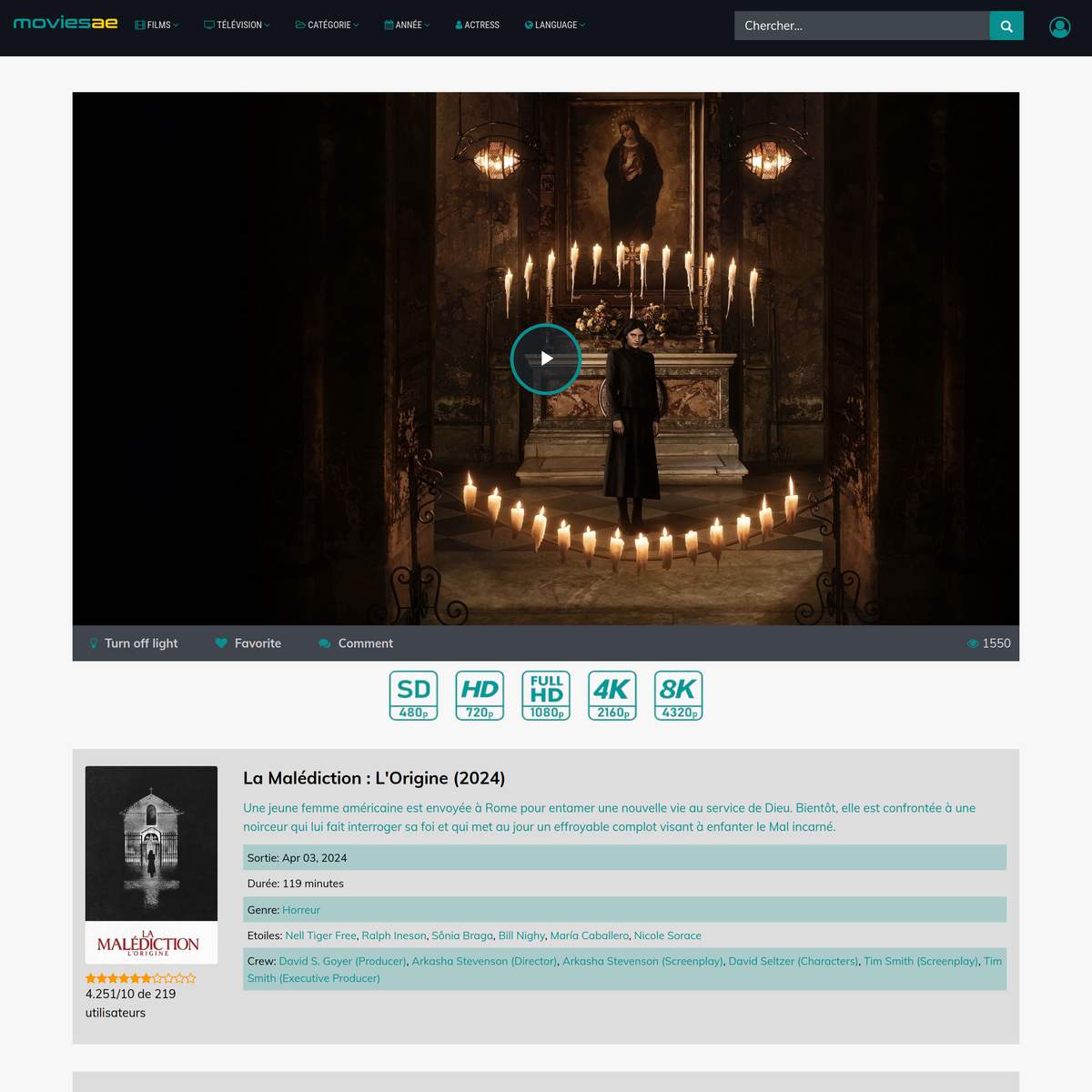Open Ralph Ineson's page
Viewport: 1092px width, 1092px height.
[394, 935]
